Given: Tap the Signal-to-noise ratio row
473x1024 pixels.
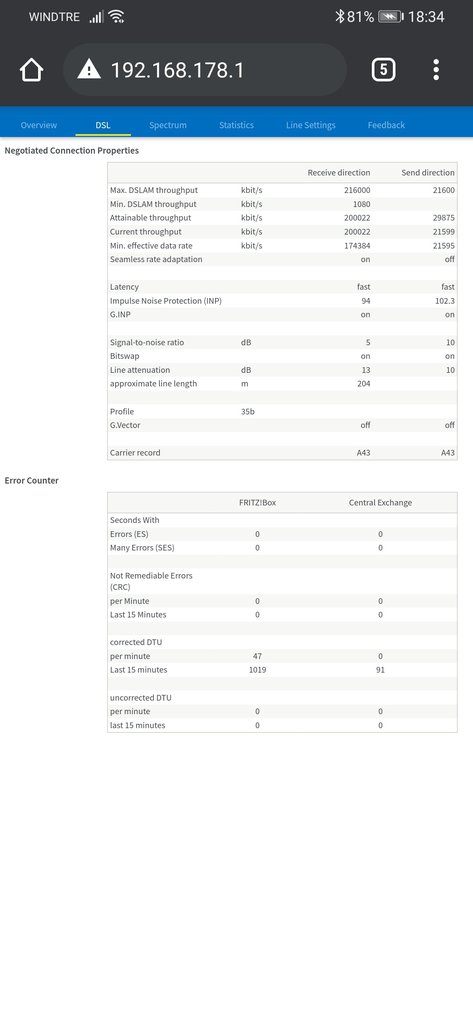Looking at the screenshot, I should pyautogui.click(x=282, y=342).
